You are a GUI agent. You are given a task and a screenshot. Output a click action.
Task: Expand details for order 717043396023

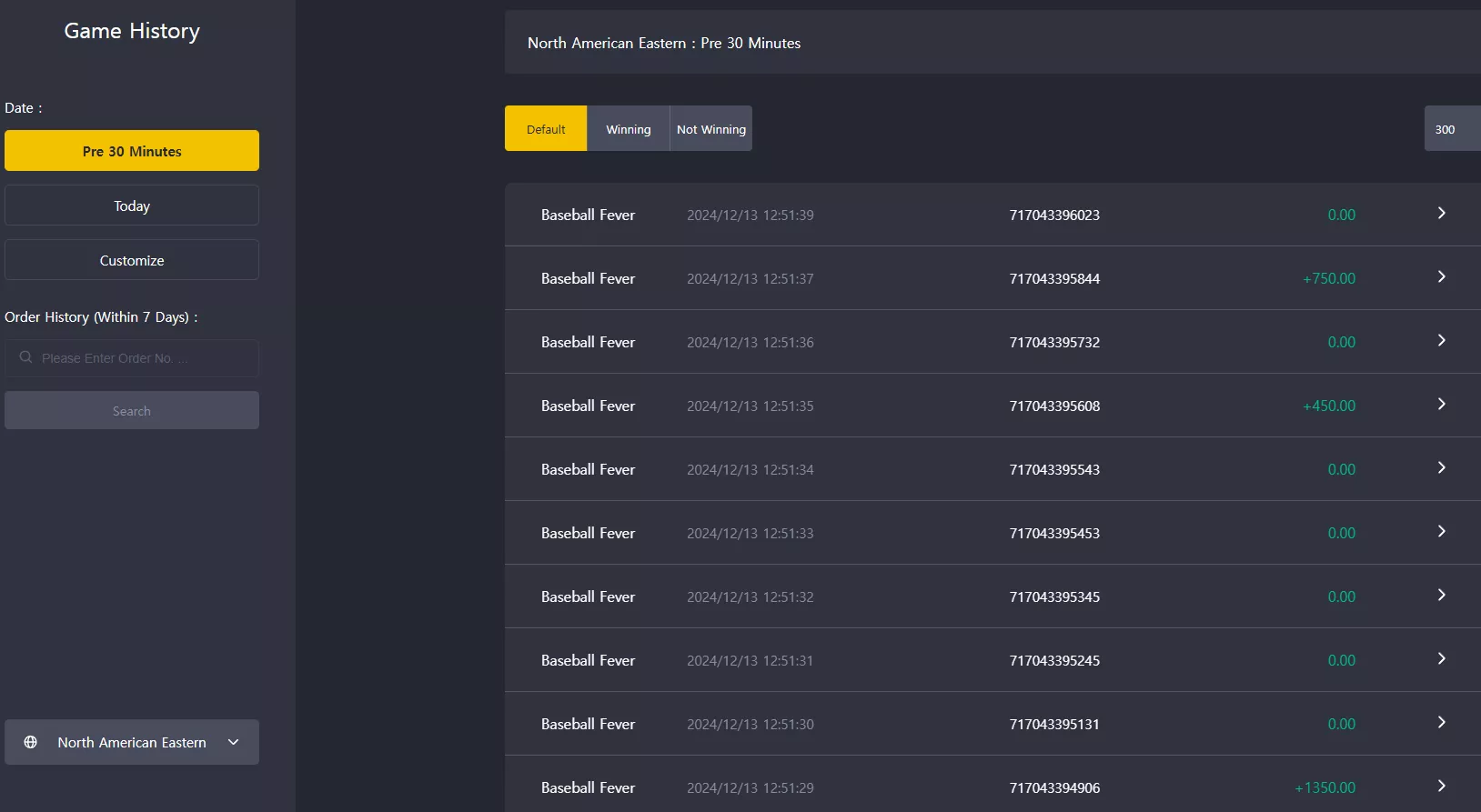1441,213
